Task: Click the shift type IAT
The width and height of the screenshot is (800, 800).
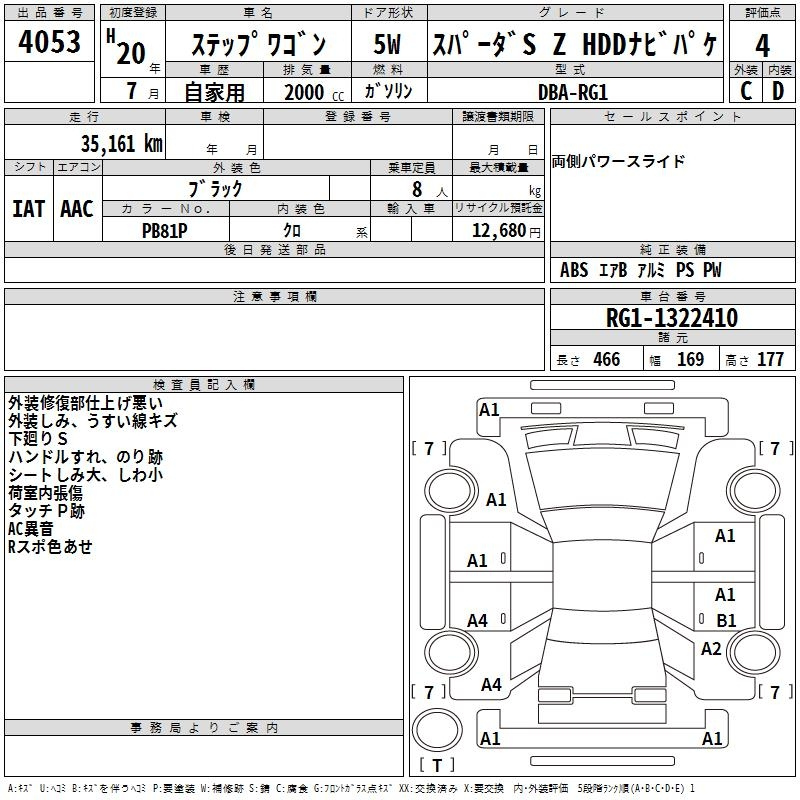Action: pyautogui.click(x=29, y=209)
